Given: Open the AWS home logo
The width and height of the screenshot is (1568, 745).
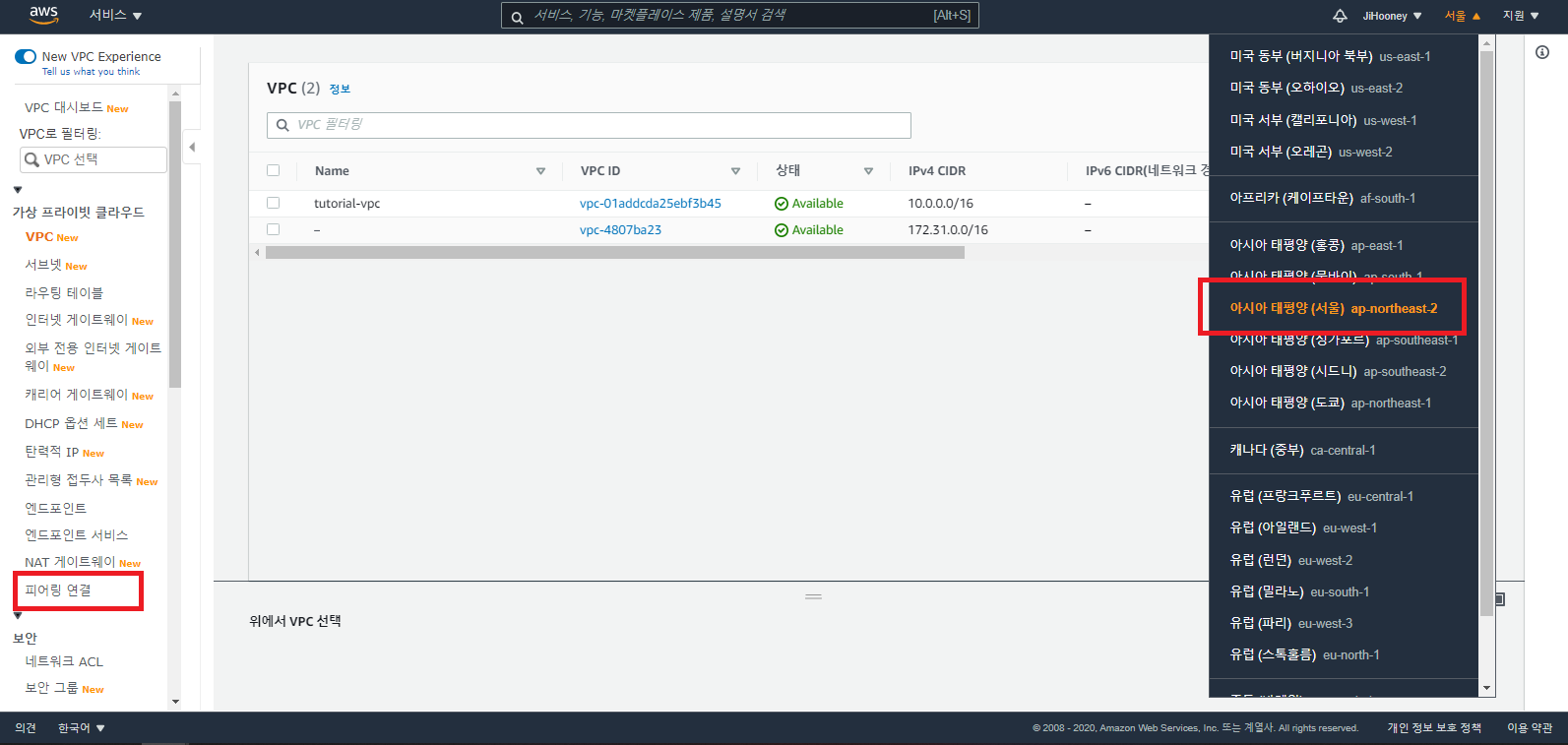Looking at the screenshot, I should point(43,15).
